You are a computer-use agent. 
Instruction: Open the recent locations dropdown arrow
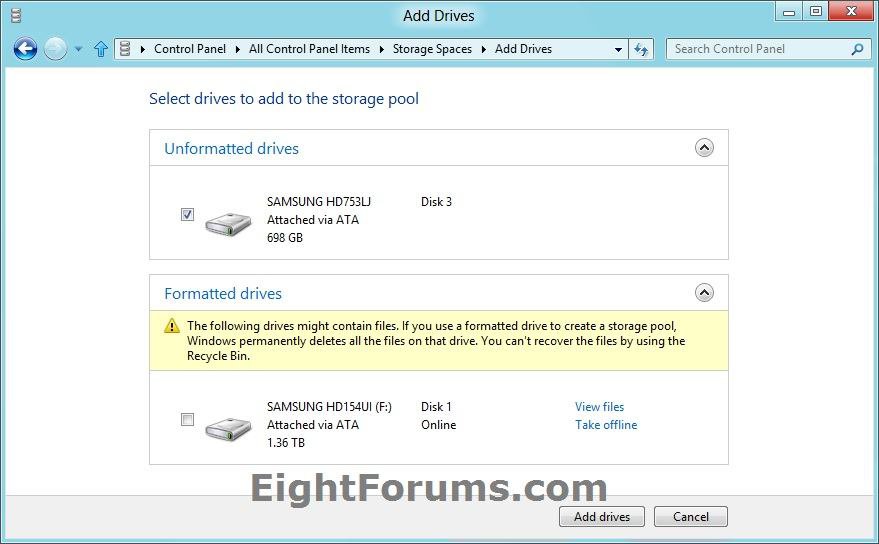point(79,49)
